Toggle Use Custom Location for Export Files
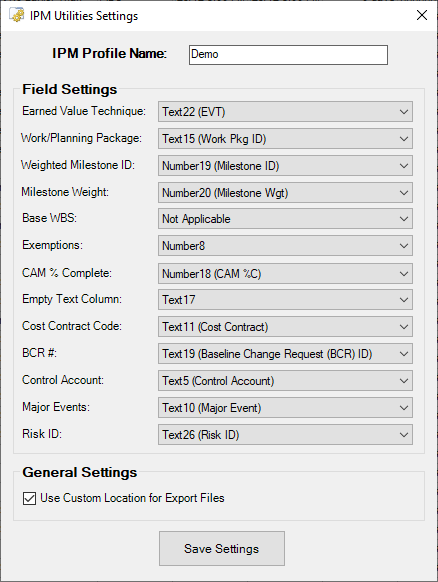The height and width of the screenshot is (582, 438). tap(29, 498)
